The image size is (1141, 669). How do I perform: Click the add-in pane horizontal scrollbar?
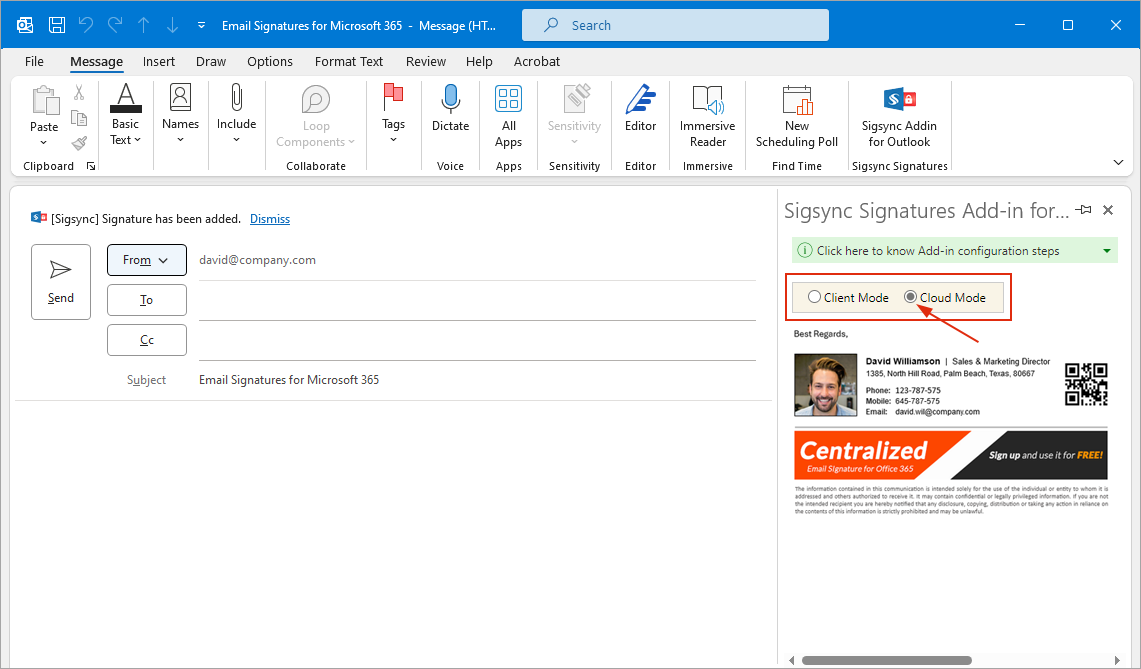[885, 660]
